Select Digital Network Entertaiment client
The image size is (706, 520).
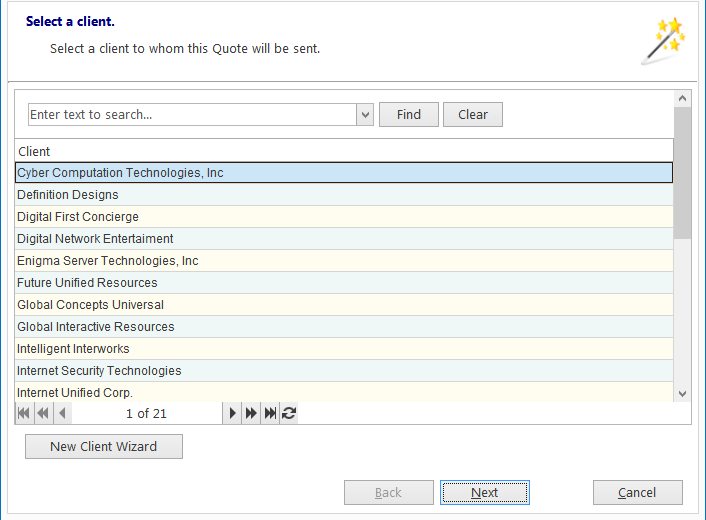coord(344,239)
